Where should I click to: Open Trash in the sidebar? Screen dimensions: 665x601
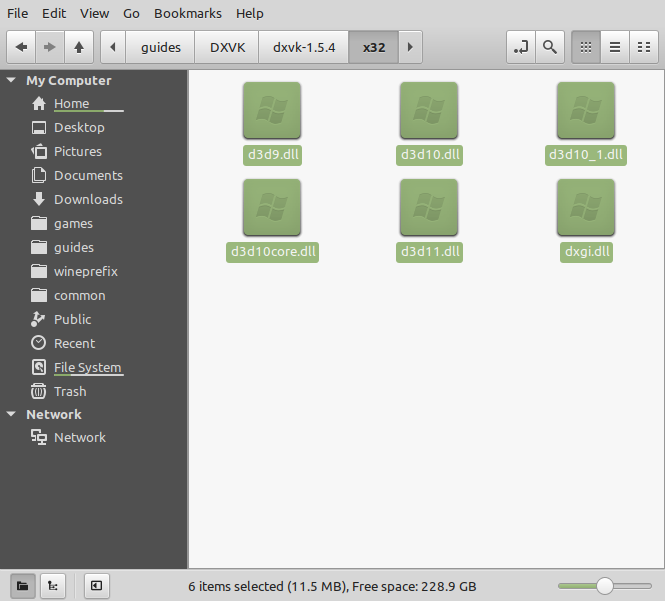tap(70, 391)
